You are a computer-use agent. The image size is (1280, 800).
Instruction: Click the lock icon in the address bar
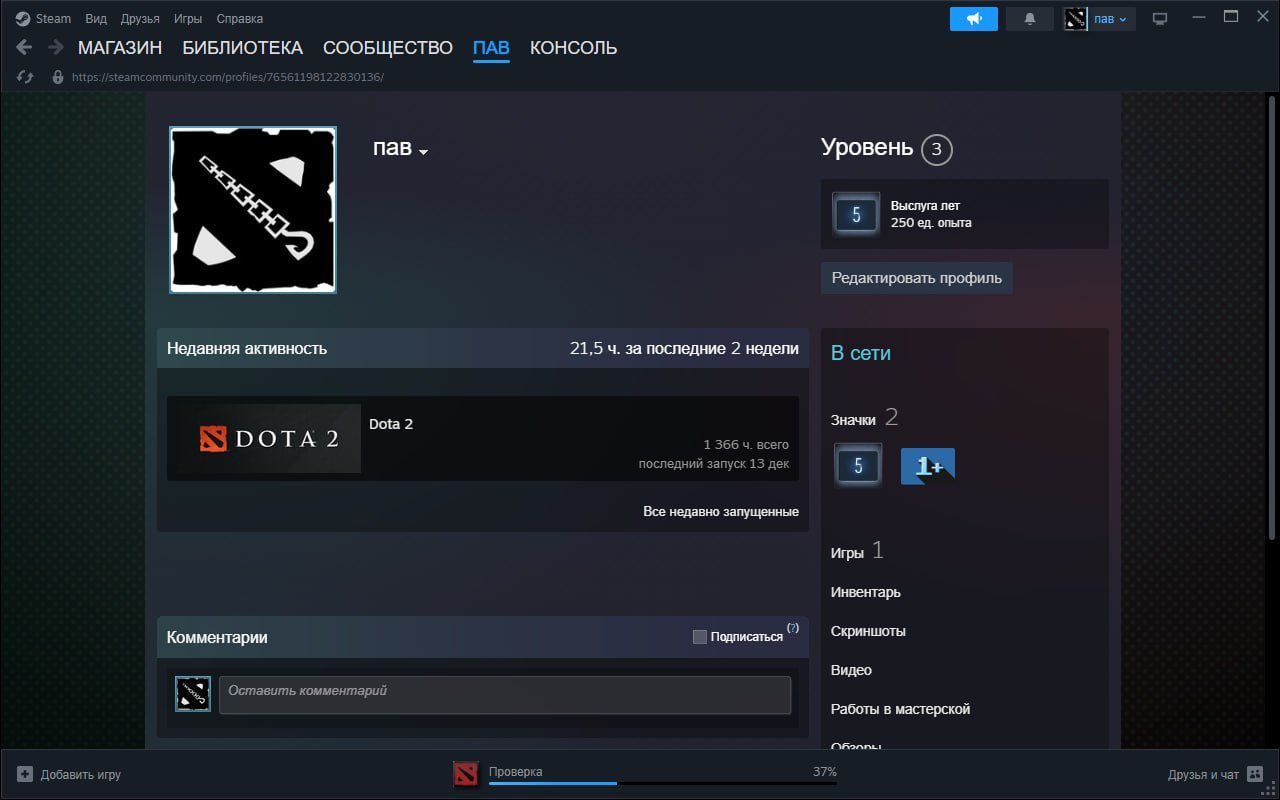tap(57, 76)
